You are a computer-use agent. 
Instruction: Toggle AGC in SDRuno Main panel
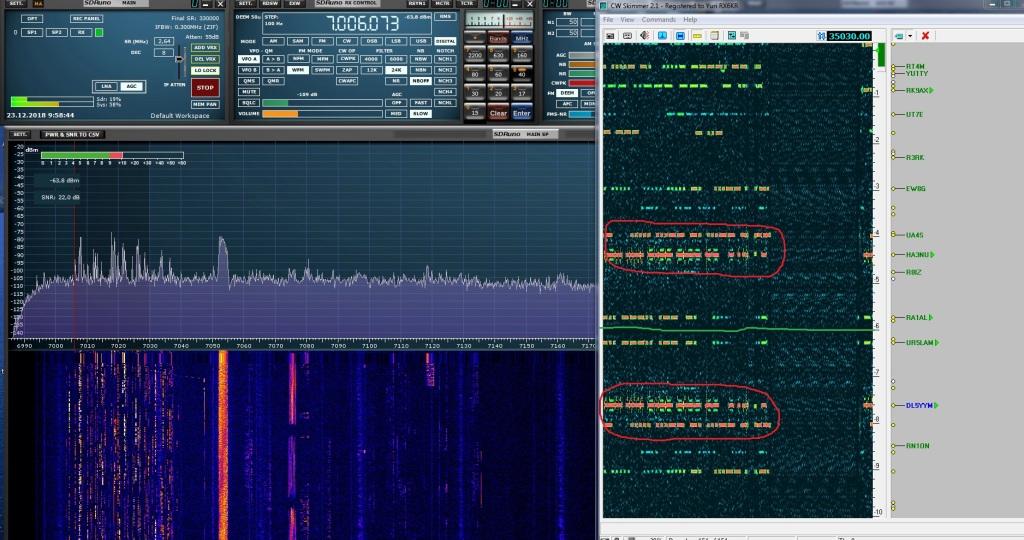(131, 86)
